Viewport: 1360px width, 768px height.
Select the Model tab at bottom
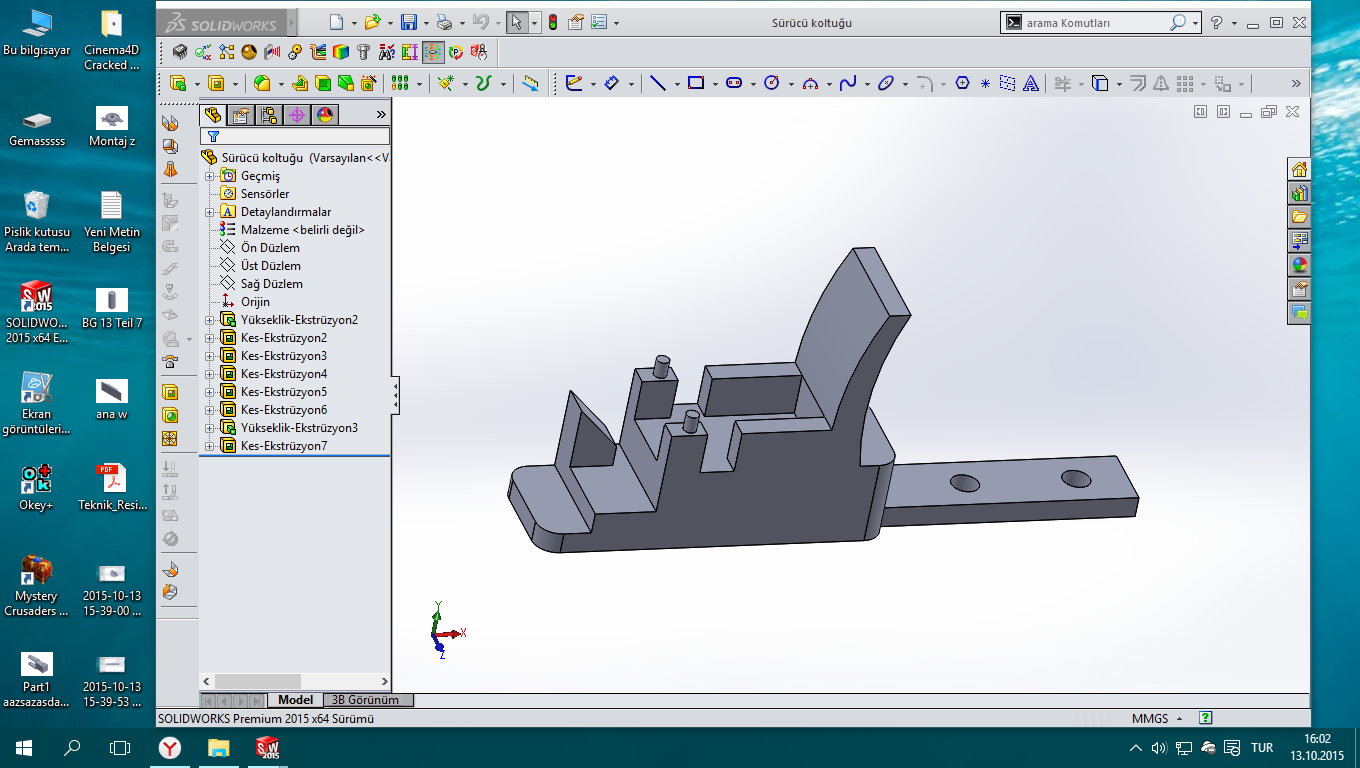click(295, 700)
